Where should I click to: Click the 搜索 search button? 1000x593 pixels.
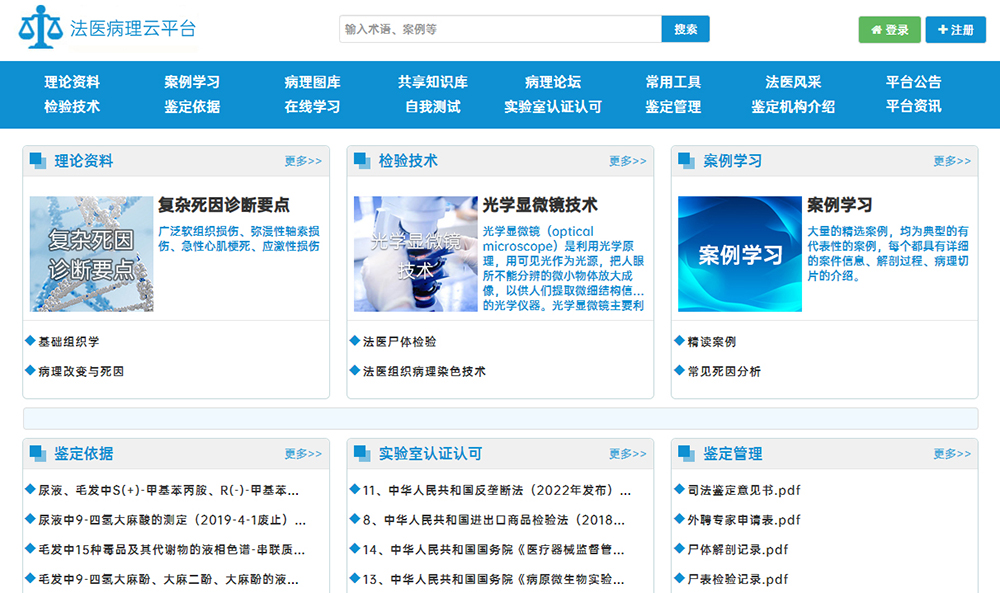click(x=685, y=29)
